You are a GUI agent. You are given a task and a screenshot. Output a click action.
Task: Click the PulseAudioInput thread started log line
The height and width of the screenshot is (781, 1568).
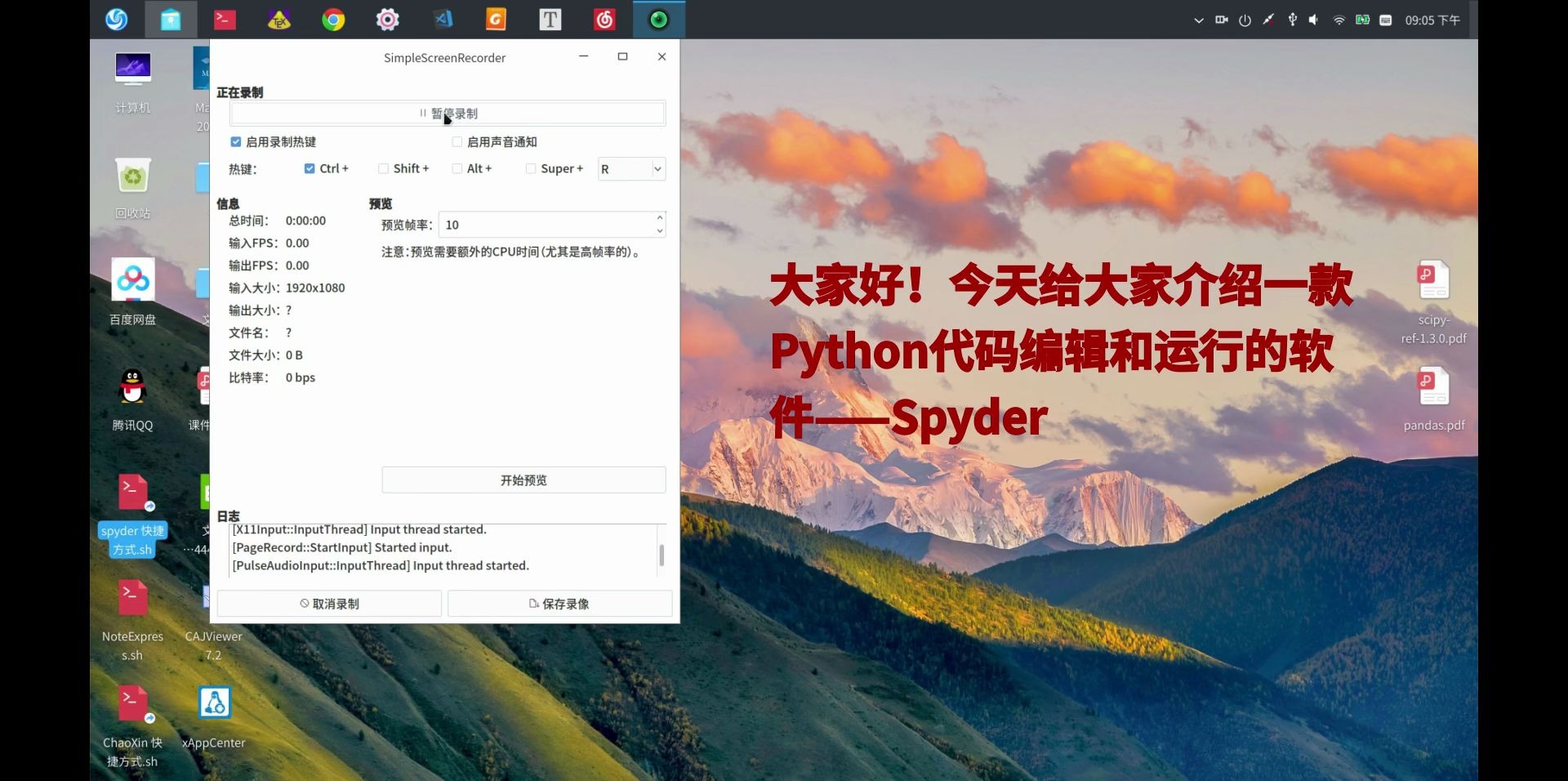click(381, 565)
